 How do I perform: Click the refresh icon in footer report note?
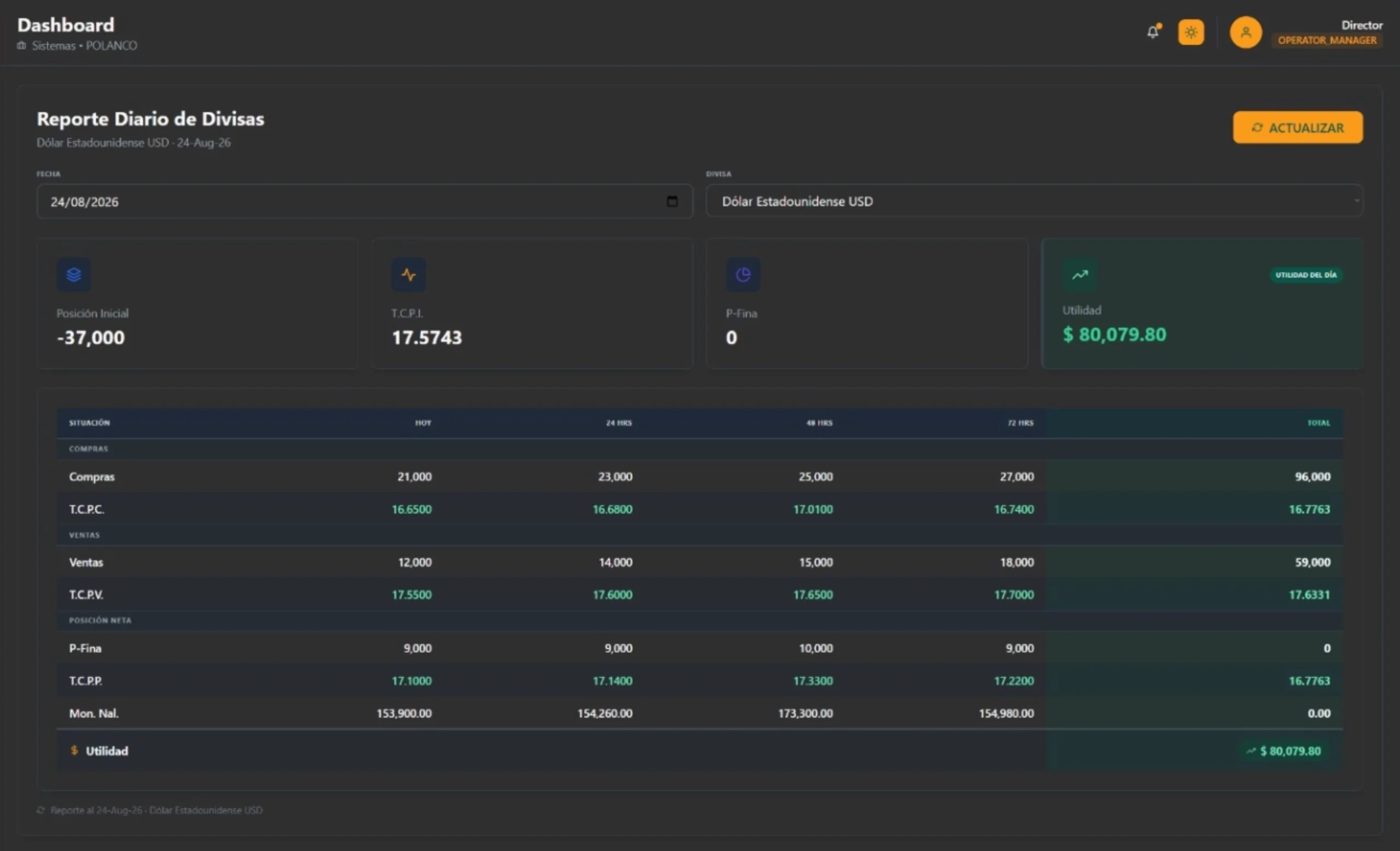pyautogui.click(x=41, y=810)
